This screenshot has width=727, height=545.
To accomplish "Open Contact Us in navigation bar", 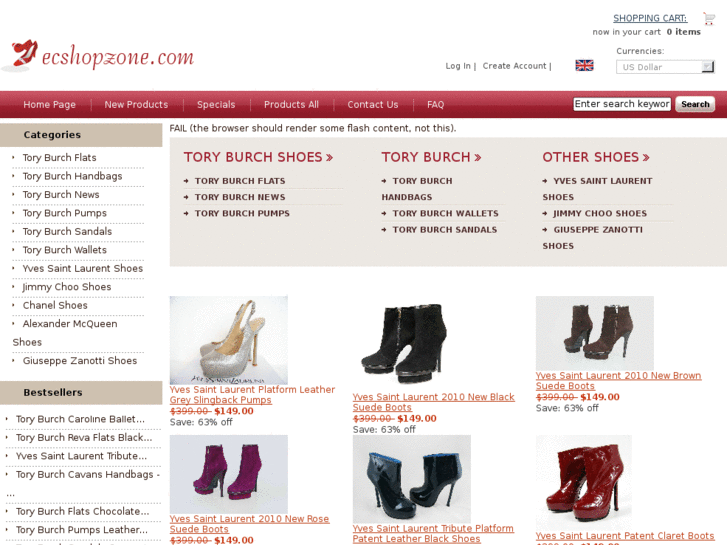I will 373,104.
